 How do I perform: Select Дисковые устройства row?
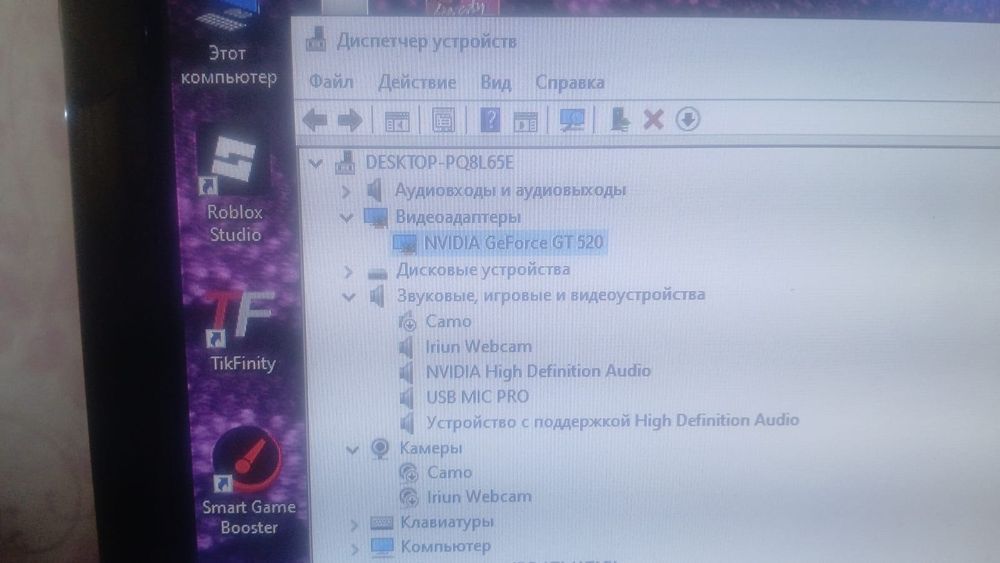pyautogui.click(x=483, y=270)
